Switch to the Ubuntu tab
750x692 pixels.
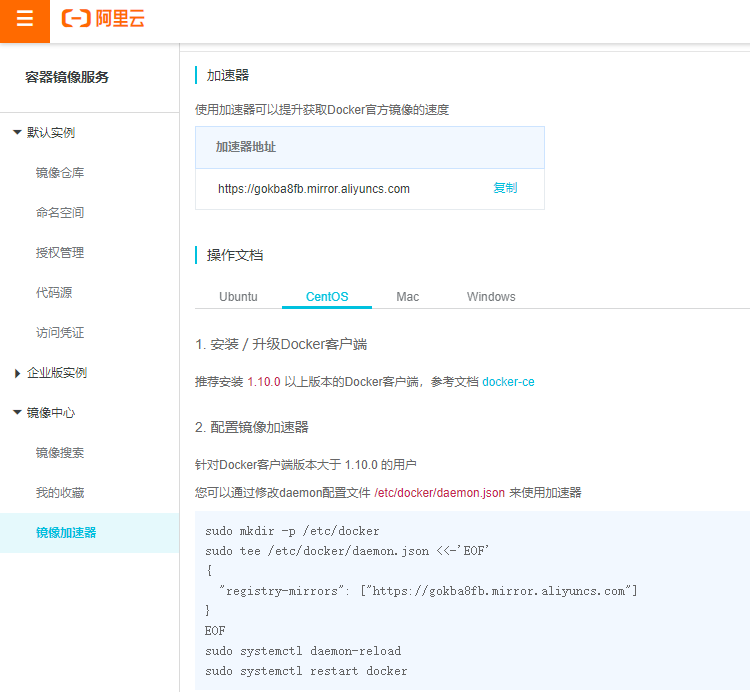tap(238, 297)
